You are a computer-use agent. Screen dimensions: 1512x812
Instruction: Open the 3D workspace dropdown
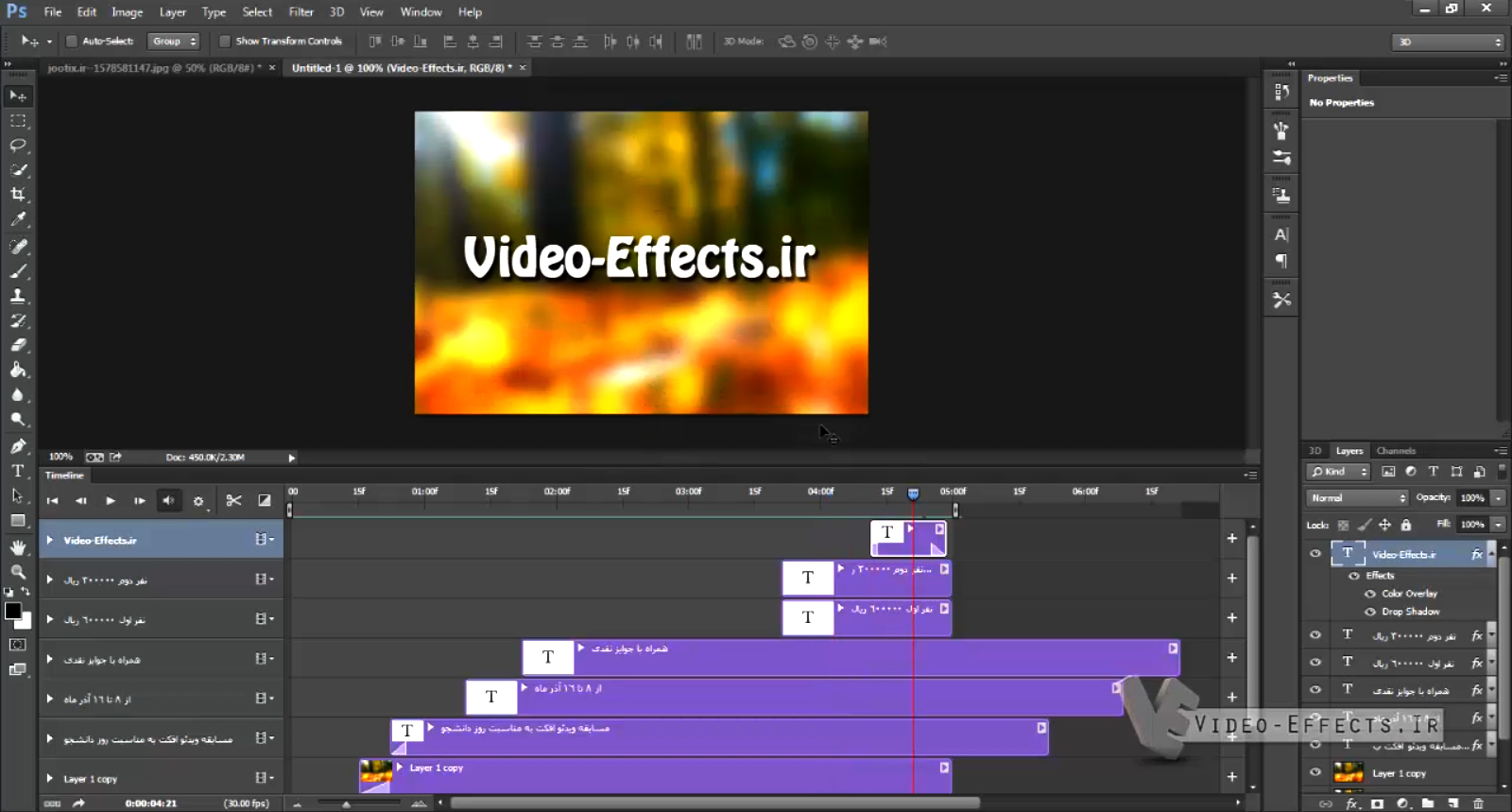1448,42
